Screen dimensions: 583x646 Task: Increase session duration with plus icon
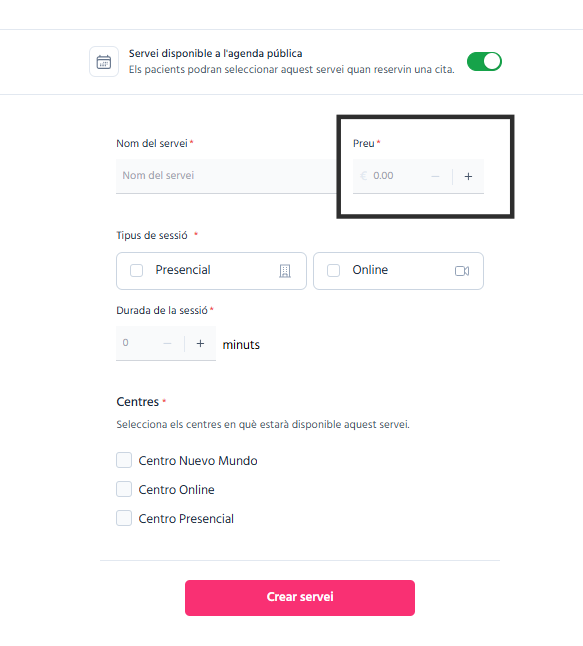click(200, 344)
